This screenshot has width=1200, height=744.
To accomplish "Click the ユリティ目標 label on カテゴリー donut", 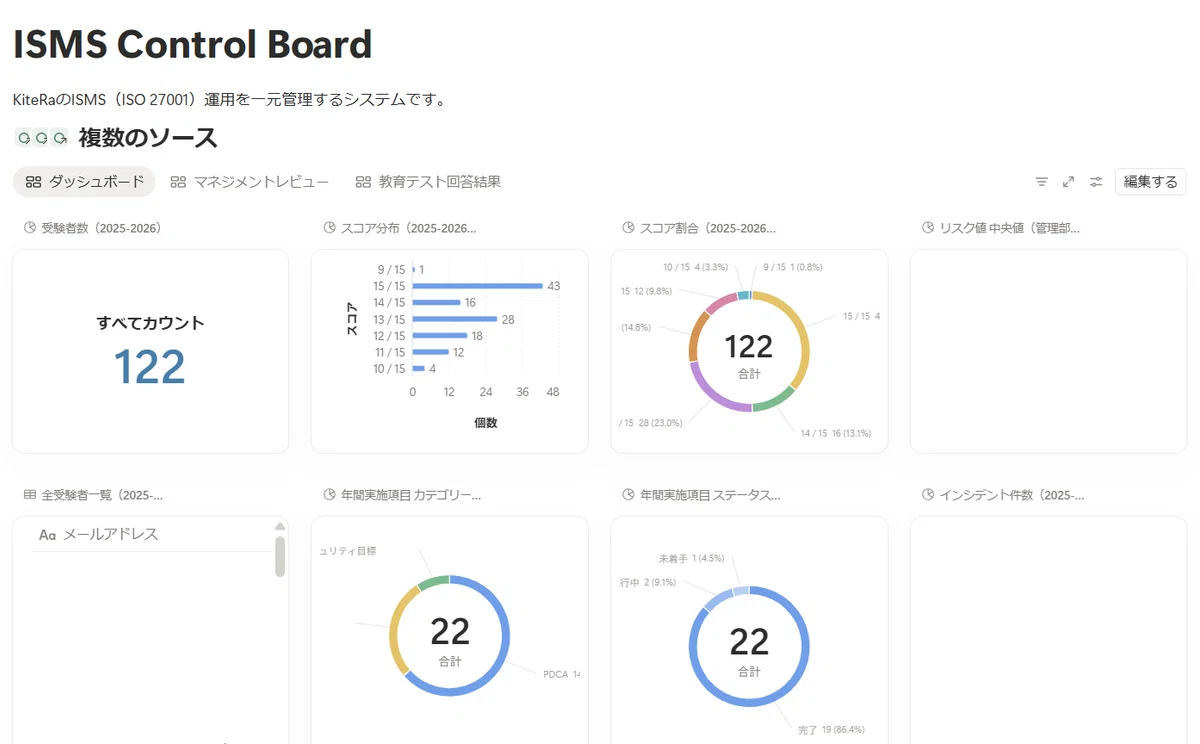I will click(x=348, y=551).
